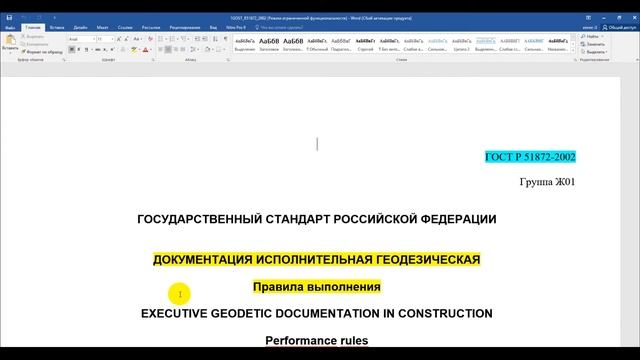Switch to the Дизайн (Design) tab
The image size is (640, 360).
coord(80,27)
